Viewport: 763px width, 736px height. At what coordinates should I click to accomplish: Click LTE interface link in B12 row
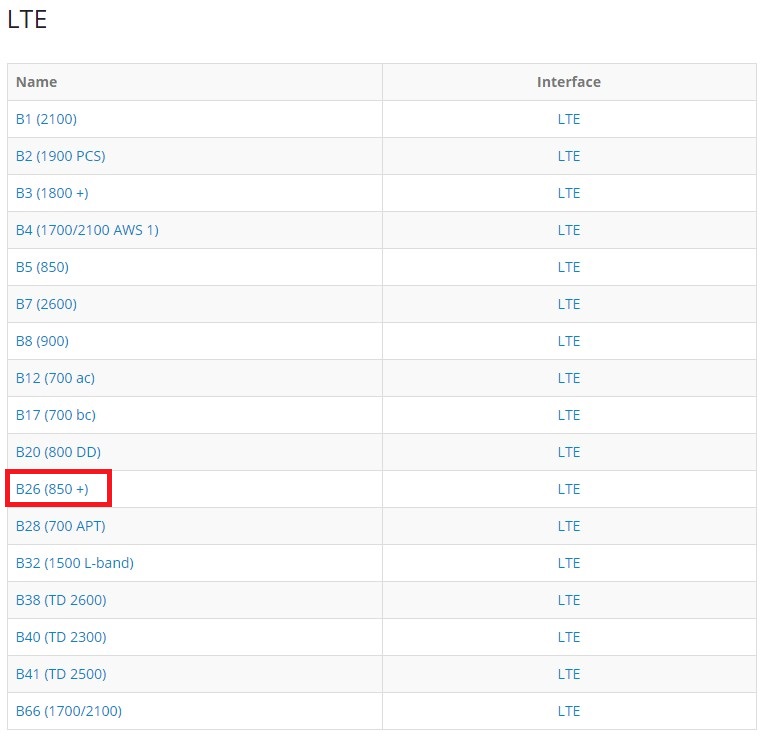coord(569,378)
